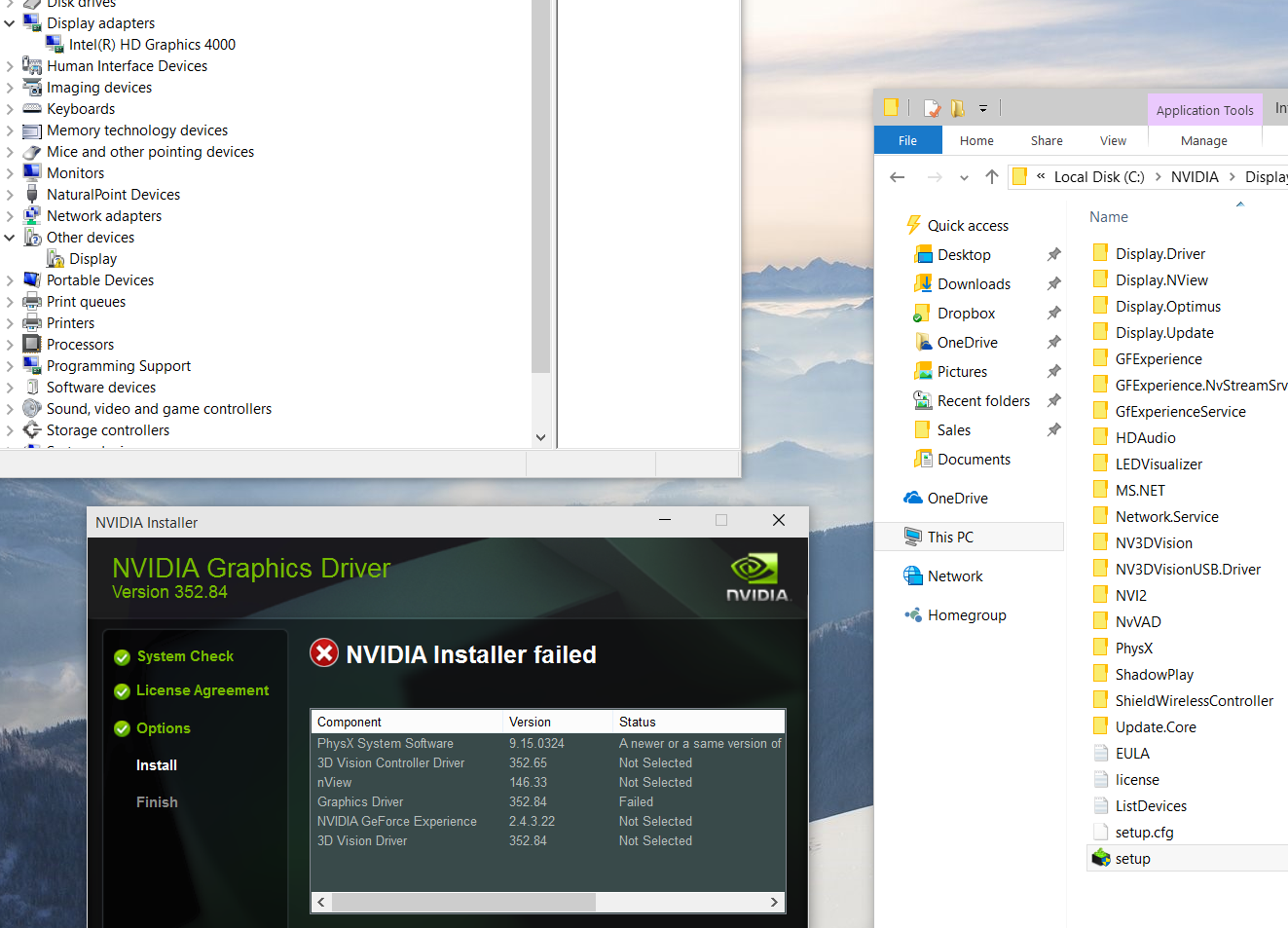This screenshot has height=928, width=1288.
Task: Open the Explorer recent locations dropdown
Action: (964, 177)
